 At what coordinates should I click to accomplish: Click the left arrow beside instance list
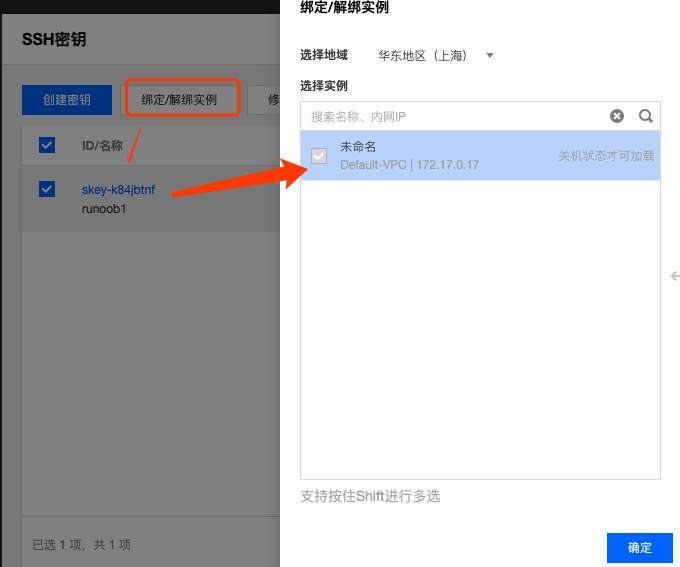click(x=675, y=276)
